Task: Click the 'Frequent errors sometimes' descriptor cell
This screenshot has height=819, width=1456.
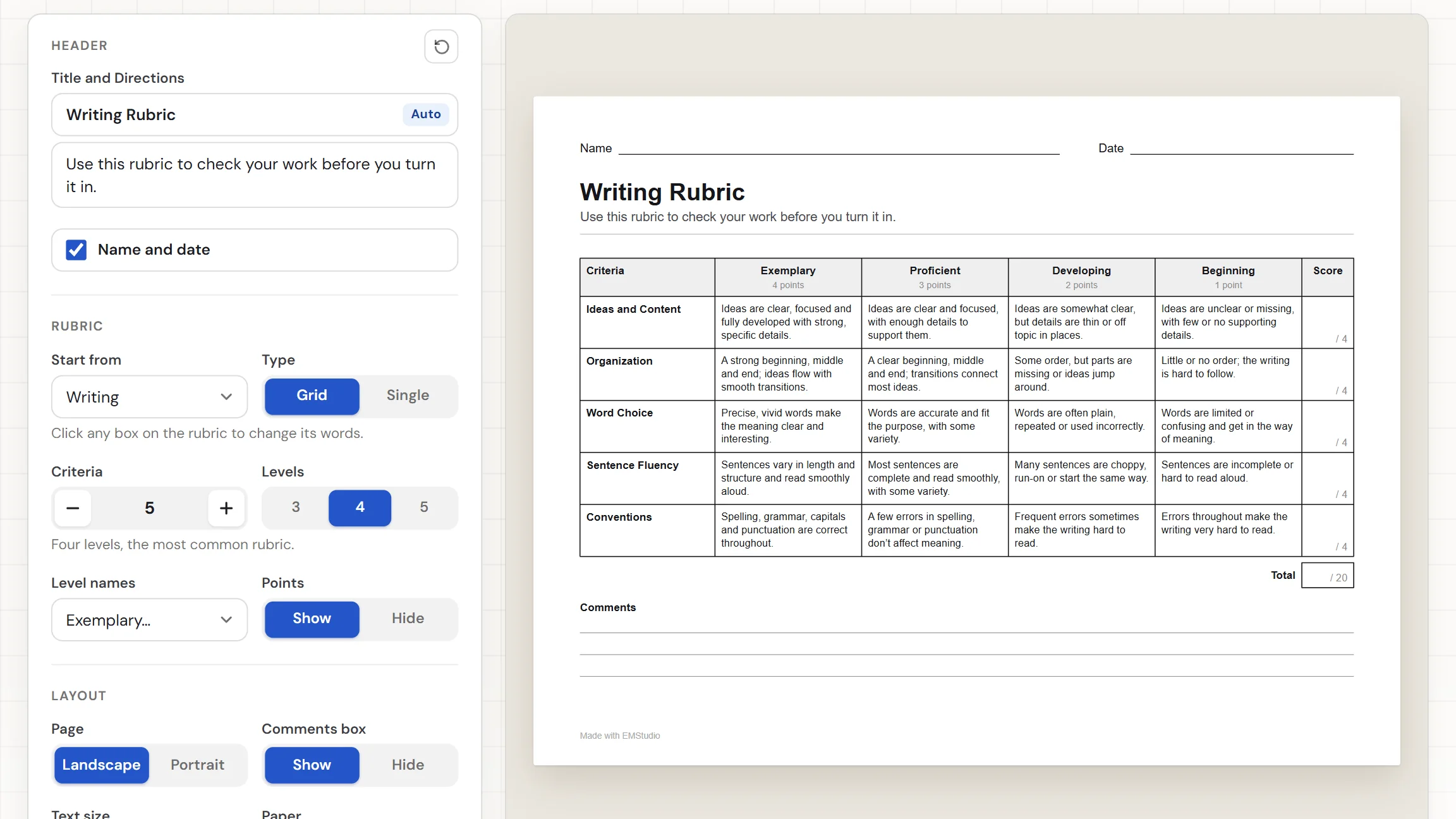Action: [x=1081, y=530]
